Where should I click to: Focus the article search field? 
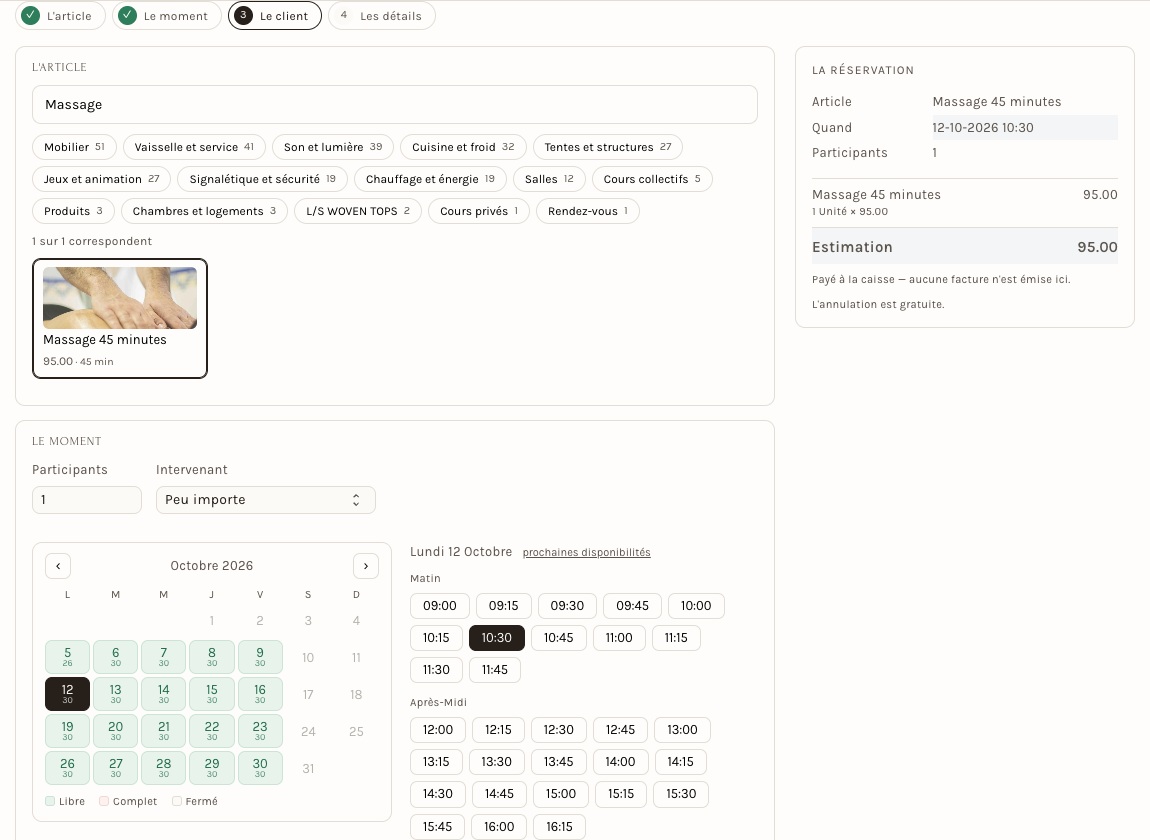pos(395,105)
